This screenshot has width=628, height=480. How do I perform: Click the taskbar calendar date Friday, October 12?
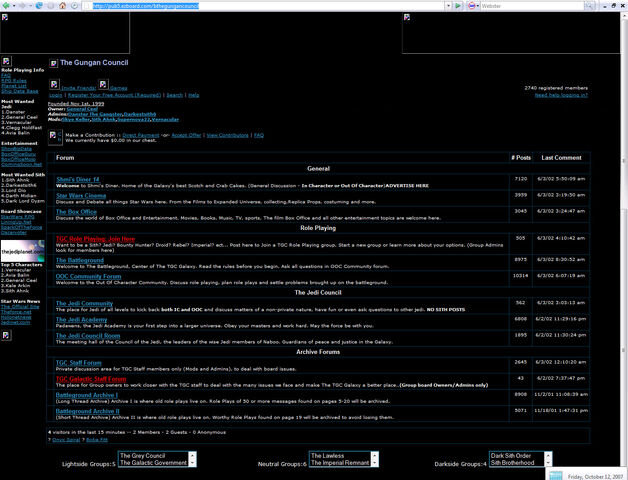tap(595, 476)
